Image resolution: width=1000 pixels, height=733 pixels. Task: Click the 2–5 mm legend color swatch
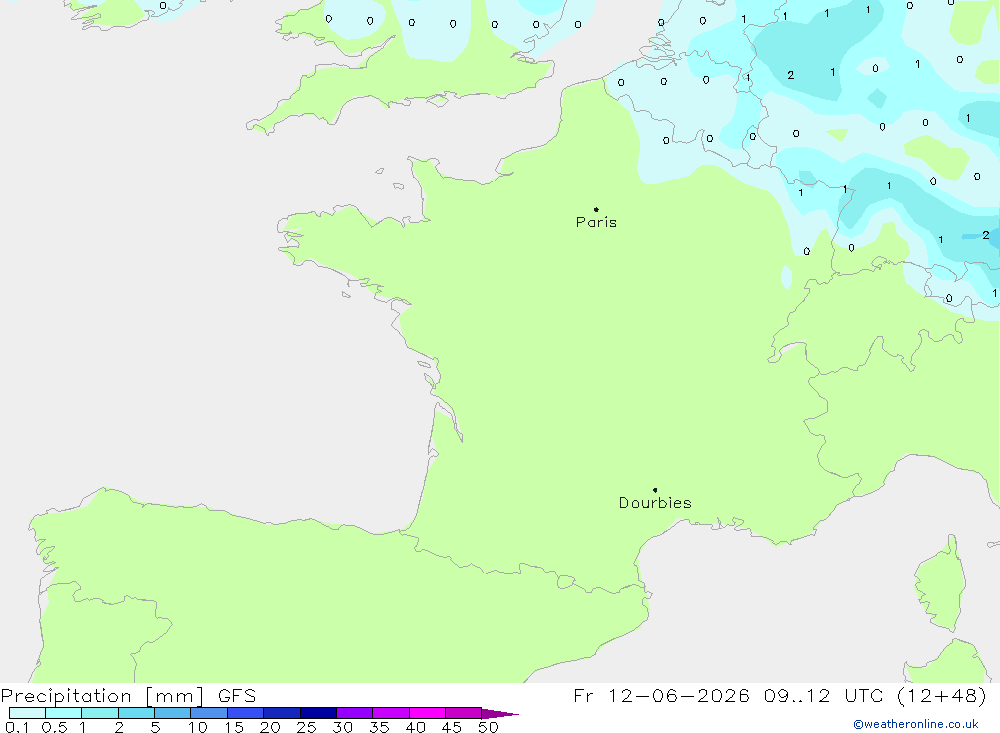pos(136,713)
